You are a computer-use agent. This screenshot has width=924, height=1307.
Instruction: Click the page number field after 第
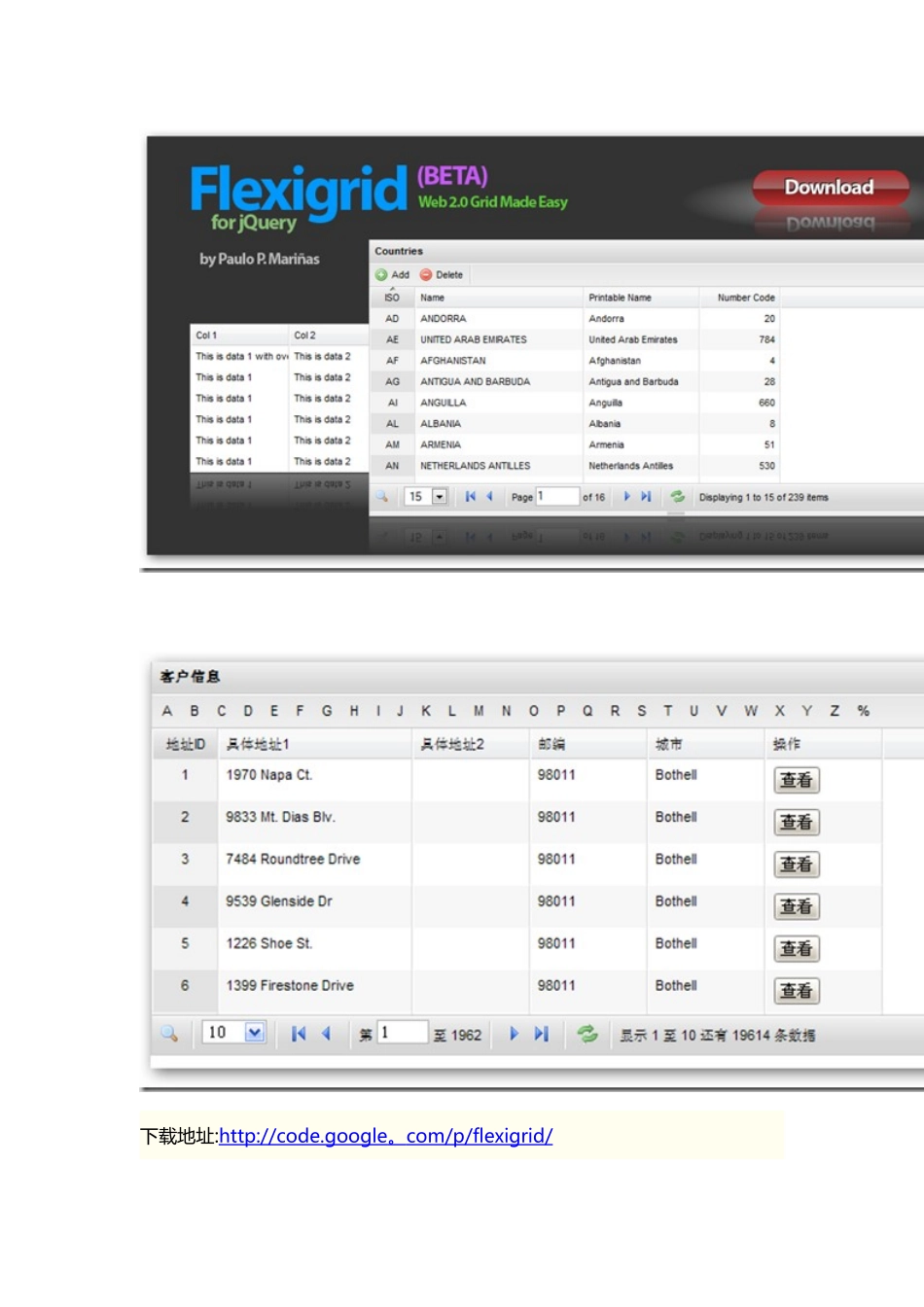coord(403,1033)
